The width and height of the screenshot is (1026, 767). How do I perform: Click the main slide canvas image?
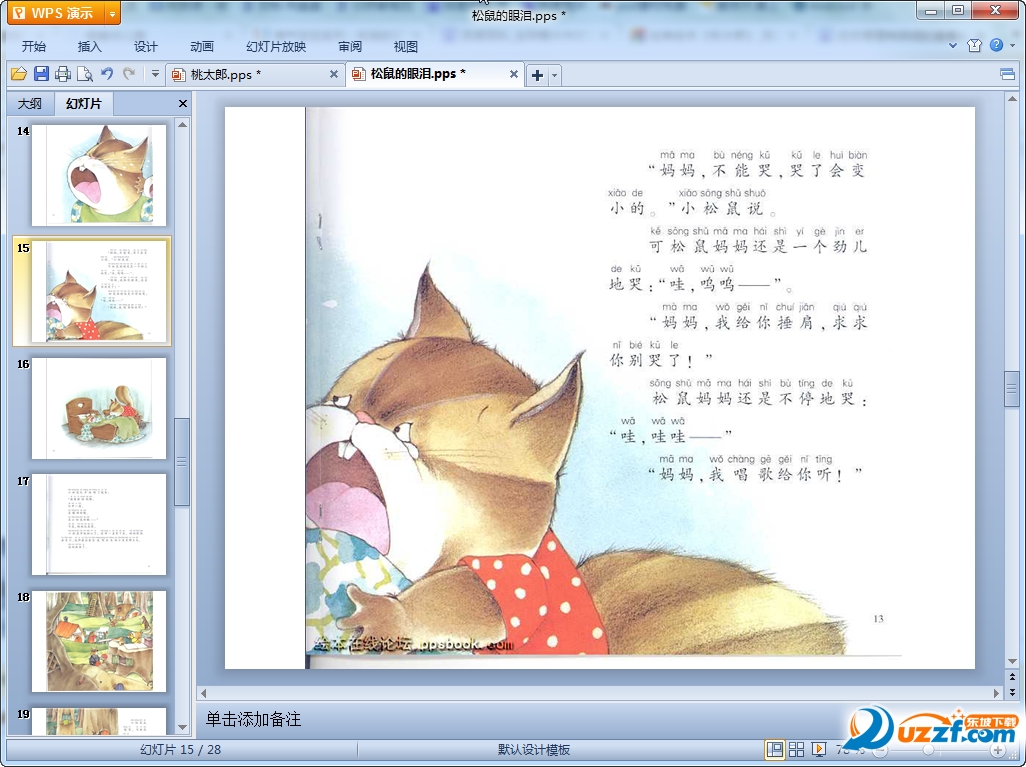click(x=600, y=387)
